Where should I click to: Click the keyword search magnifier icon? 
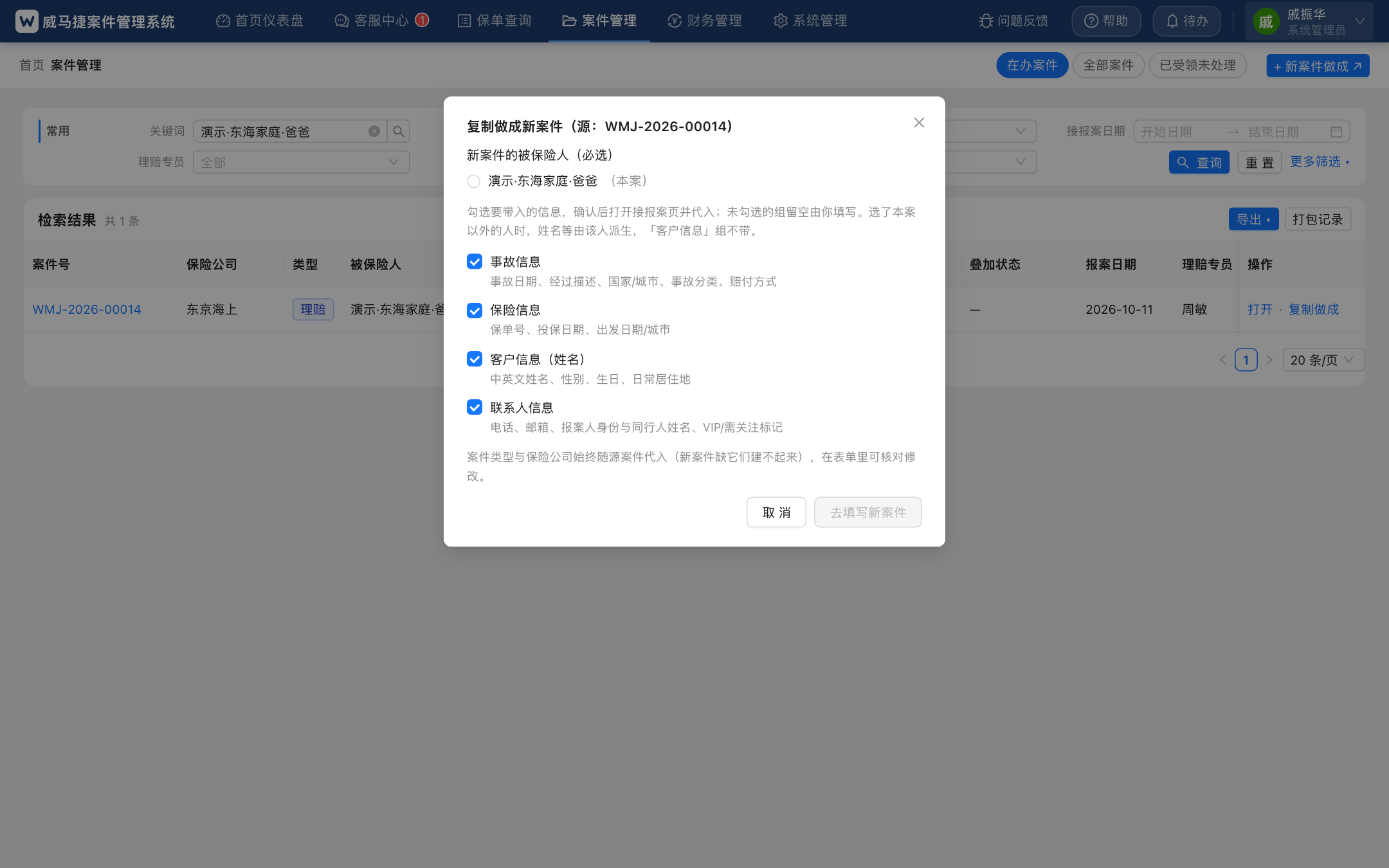(x=399, y=131)
